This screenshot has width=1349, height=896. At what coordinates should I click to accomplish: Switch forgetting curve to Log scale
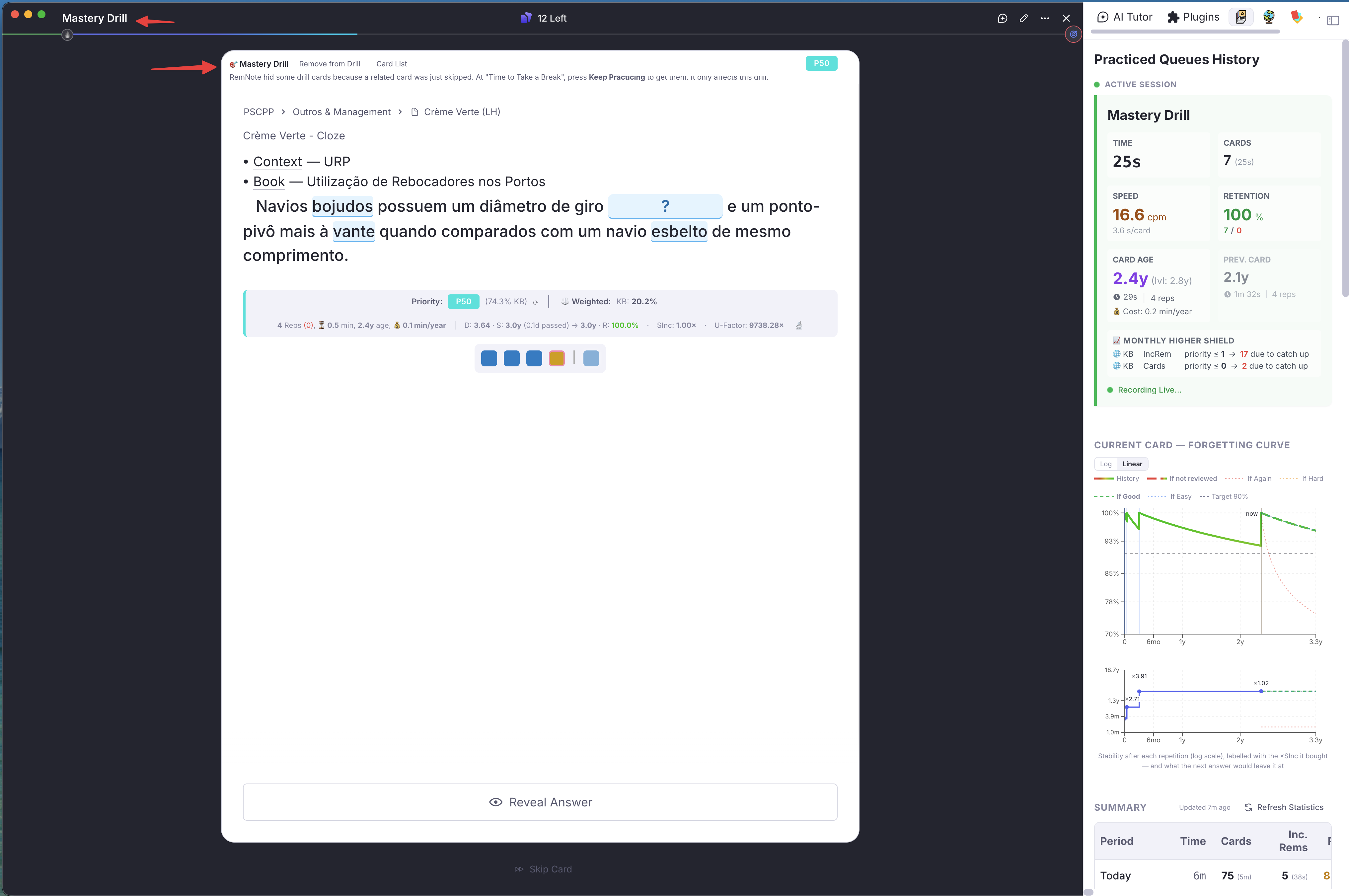(1106, 464)
